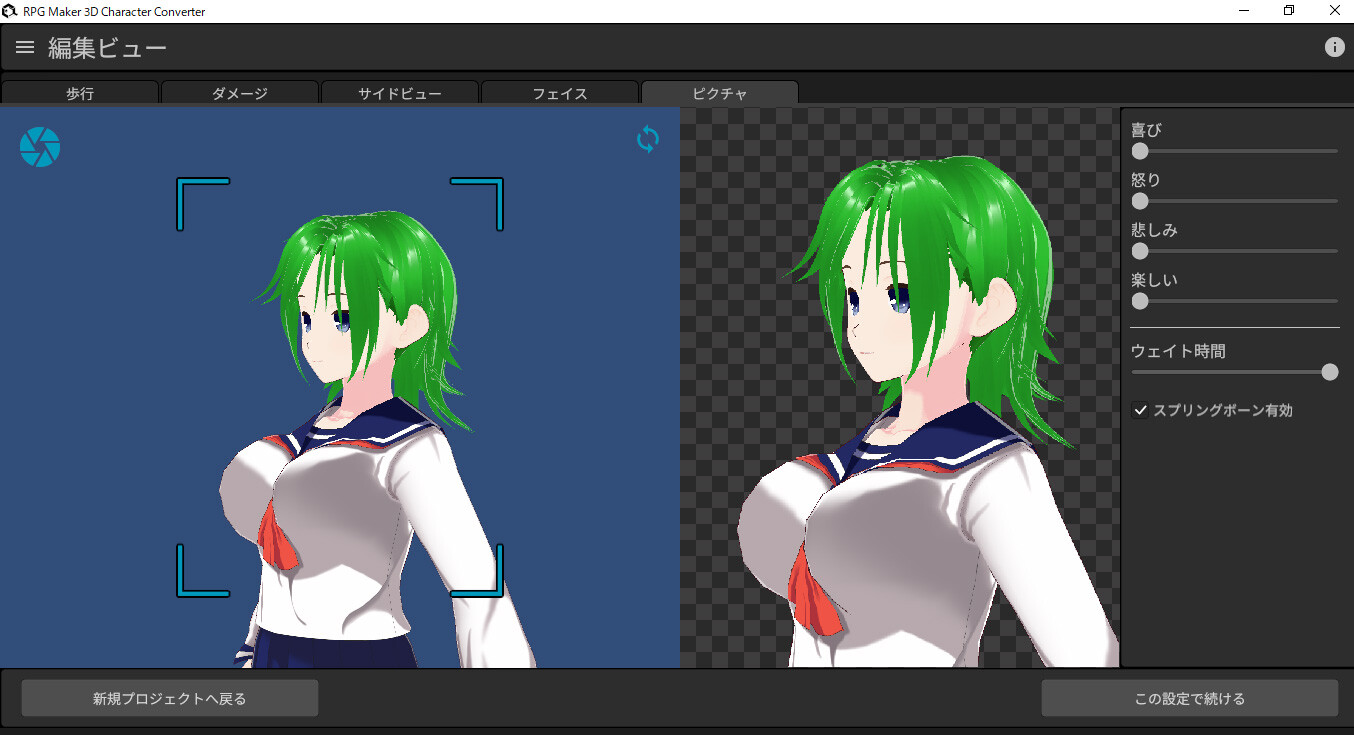Click the camera capture aperture icon
Viewport: 1354px width, 735px height.
click(39, 146)
